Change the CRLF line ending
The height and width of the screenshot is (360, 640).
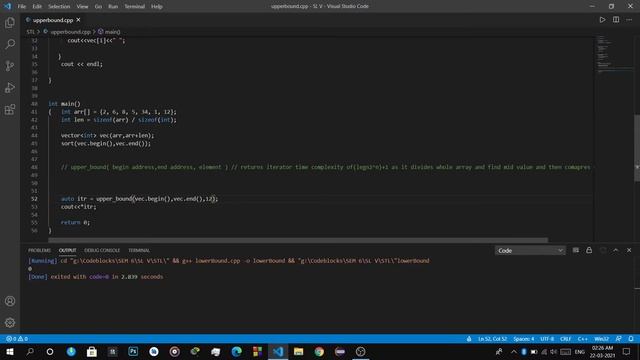[x=565, y=339]
